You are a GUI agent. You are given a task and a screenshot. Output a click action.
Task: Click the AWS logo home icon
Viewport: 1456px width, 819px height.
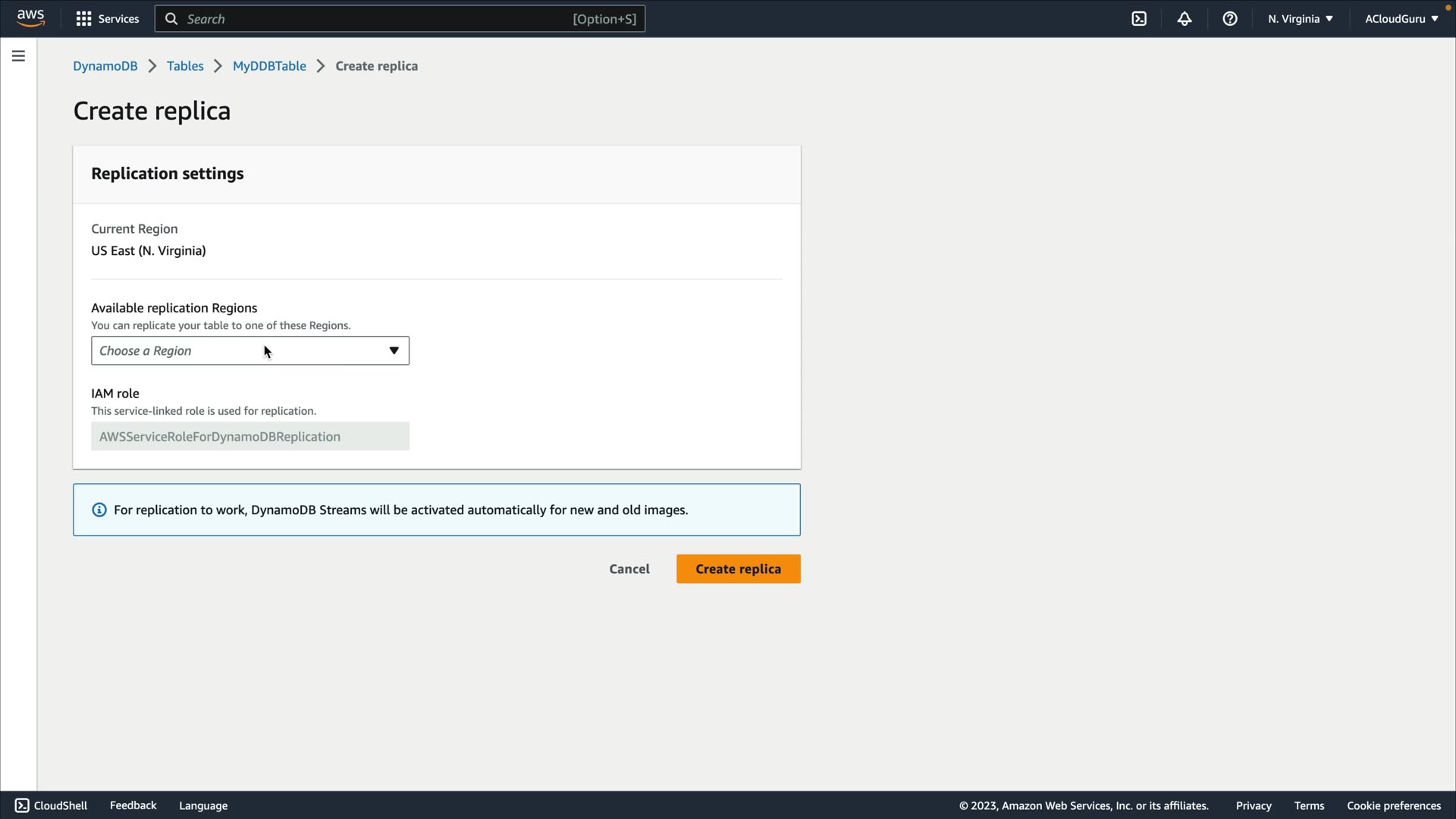[x=30, y=18]
